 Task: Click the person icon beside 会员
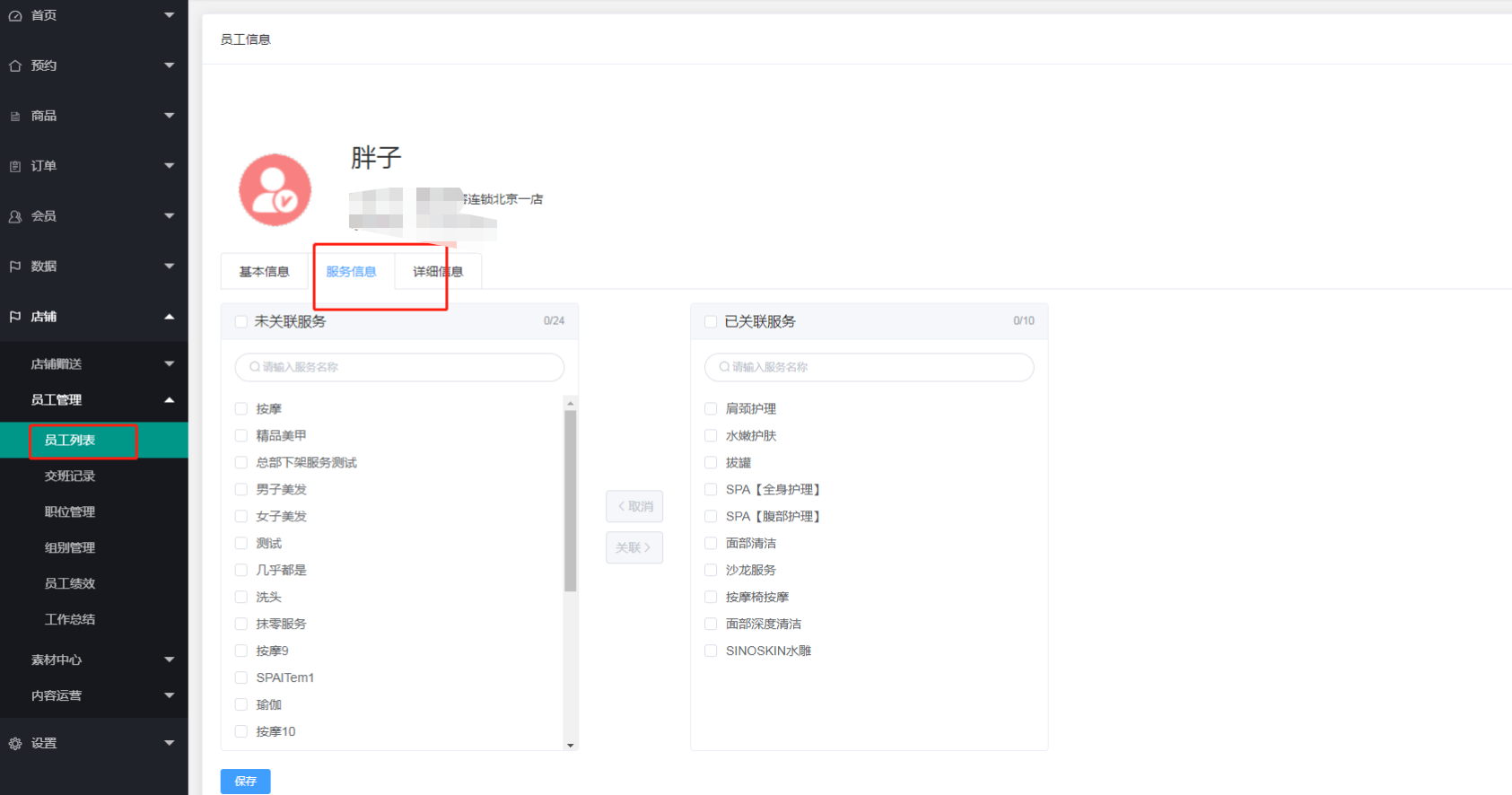(15, 216)
